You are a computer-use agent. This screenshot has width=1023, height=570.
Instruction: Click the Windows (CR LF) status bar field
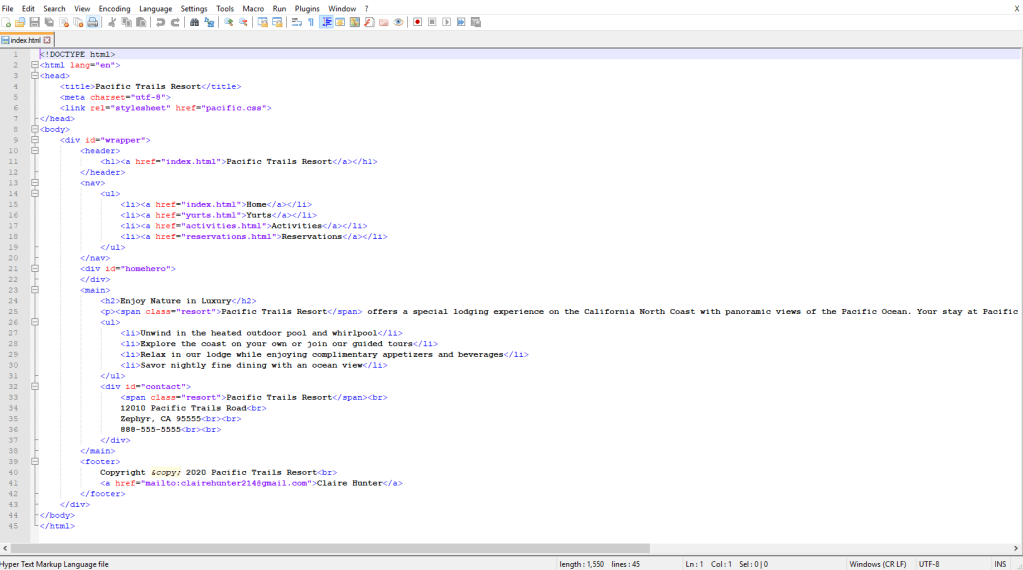point(878,564)
